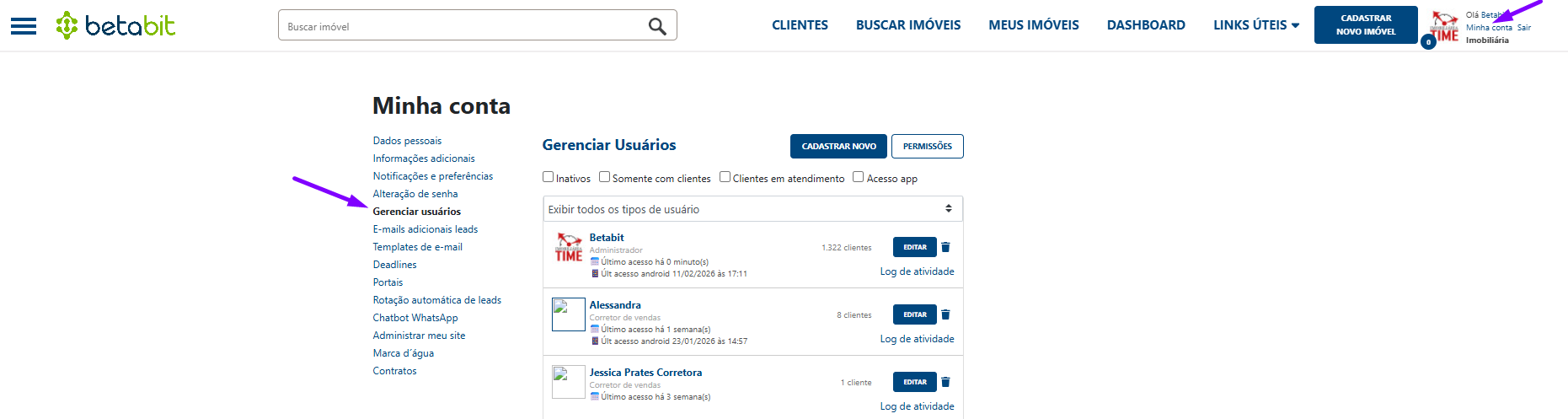Click the Cadastrar Novo button

click(838, 146)
